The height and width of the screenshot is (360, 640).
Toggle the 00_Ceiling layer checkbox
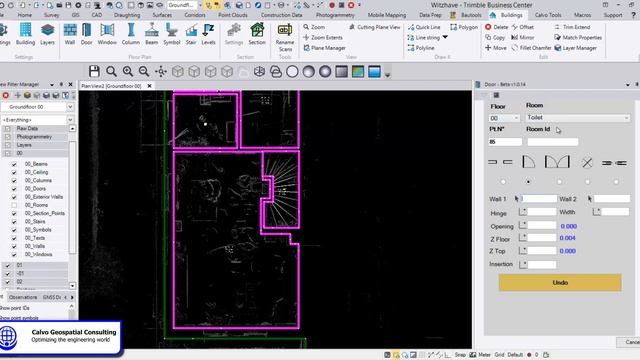14,172
